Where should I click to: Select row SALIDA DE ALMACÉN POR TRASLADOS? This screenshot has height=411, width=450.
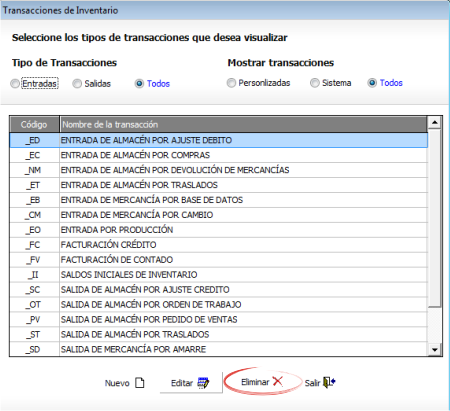tap(219, 334)
